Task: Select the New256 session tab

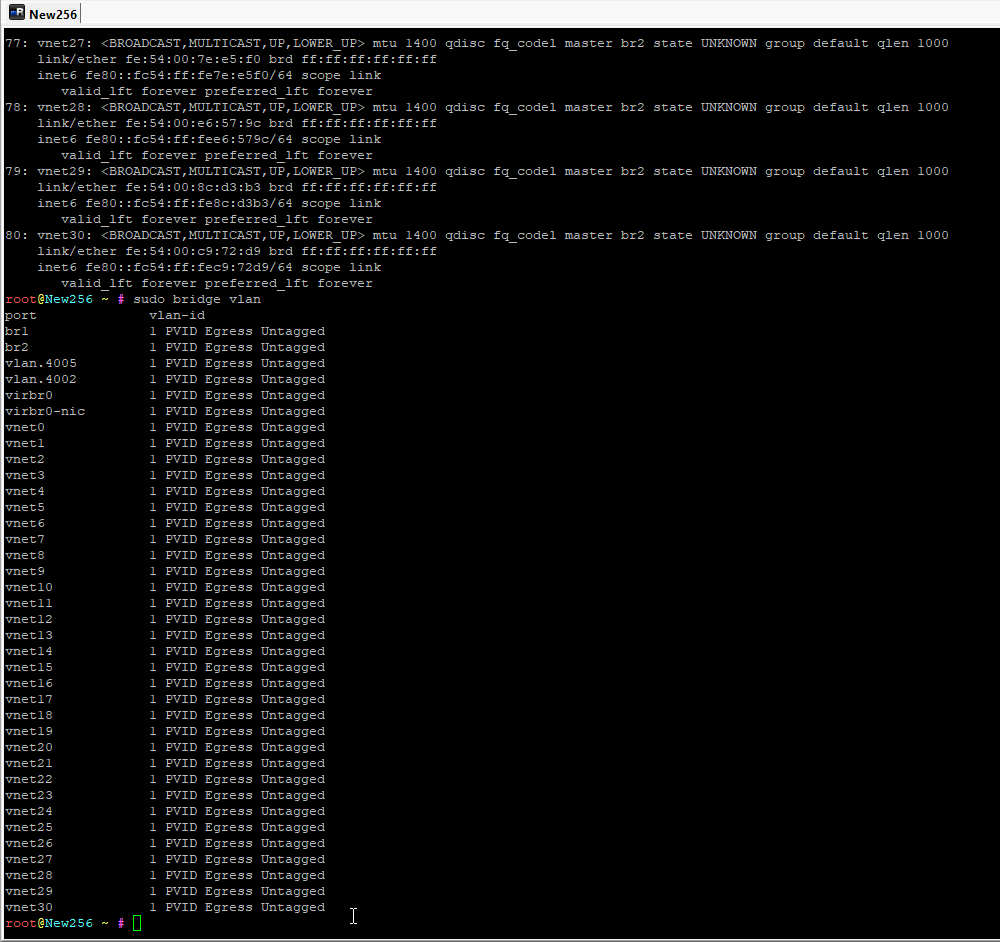Action: click(x=43, y=13)
